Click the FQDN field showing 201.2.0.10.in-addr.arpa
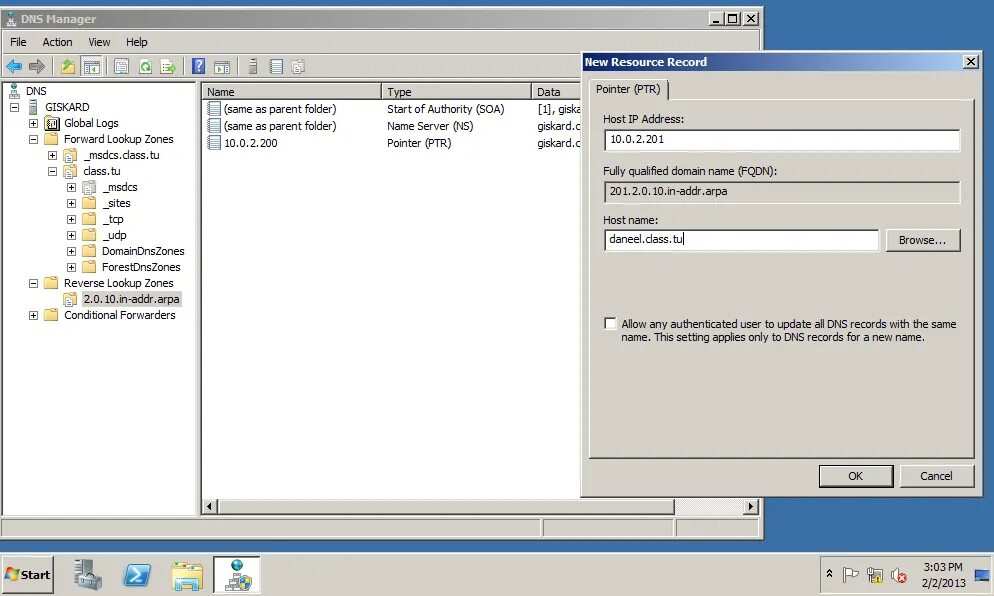 point(782,191)
